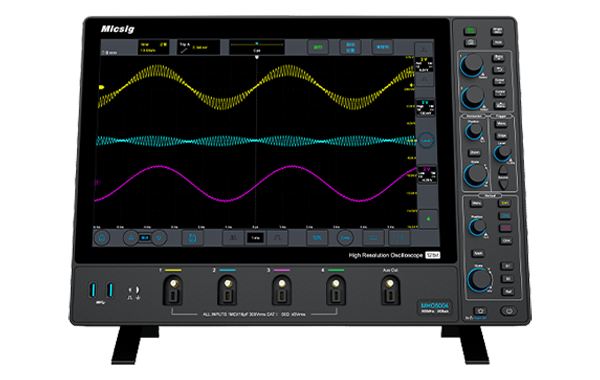Select the trigger position marker above grid
The width and height of the screenshot is (600, 380).
tap(257, 57)
